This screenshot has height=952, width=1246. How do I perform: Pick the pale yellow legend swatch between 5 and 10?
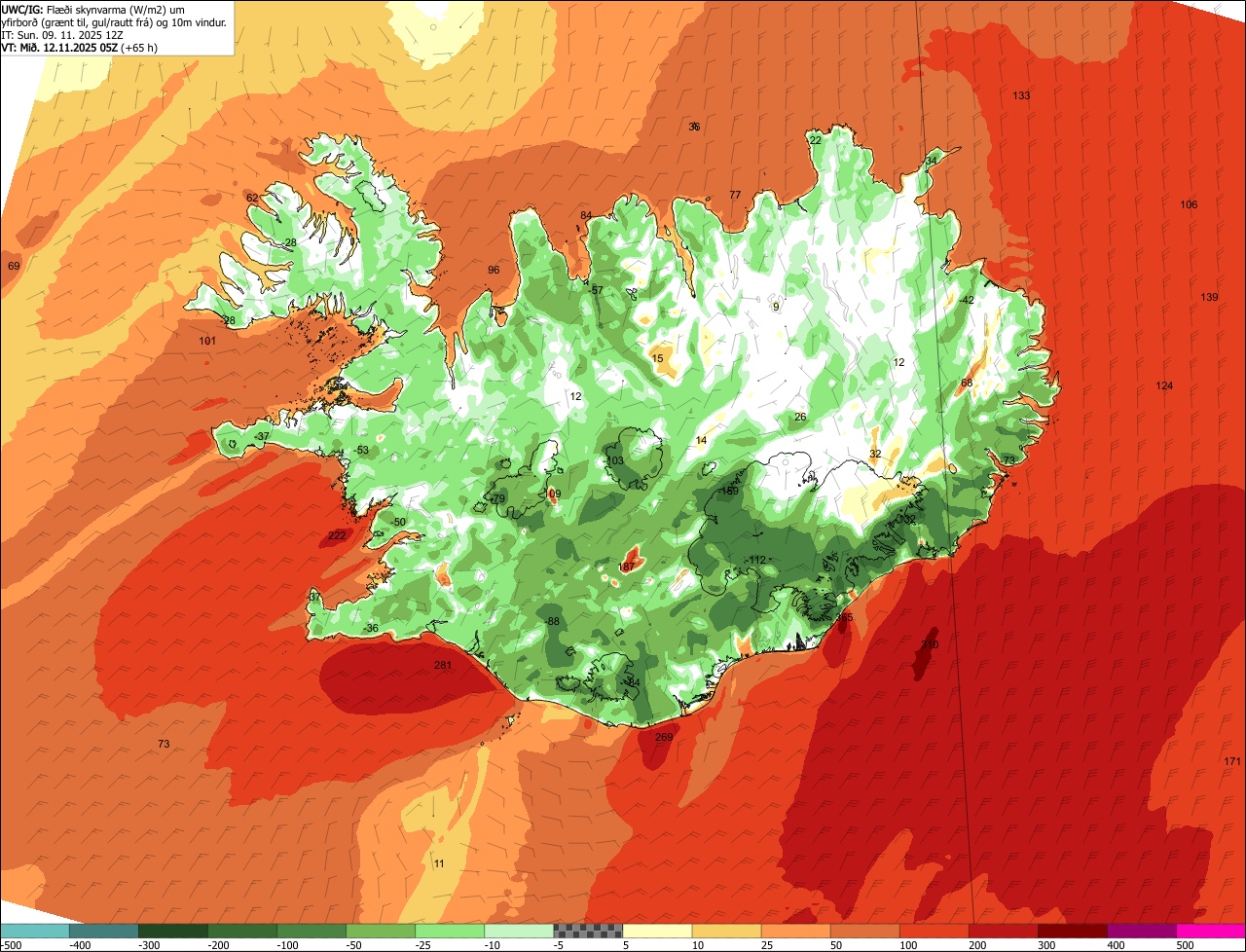coord(656,931)
